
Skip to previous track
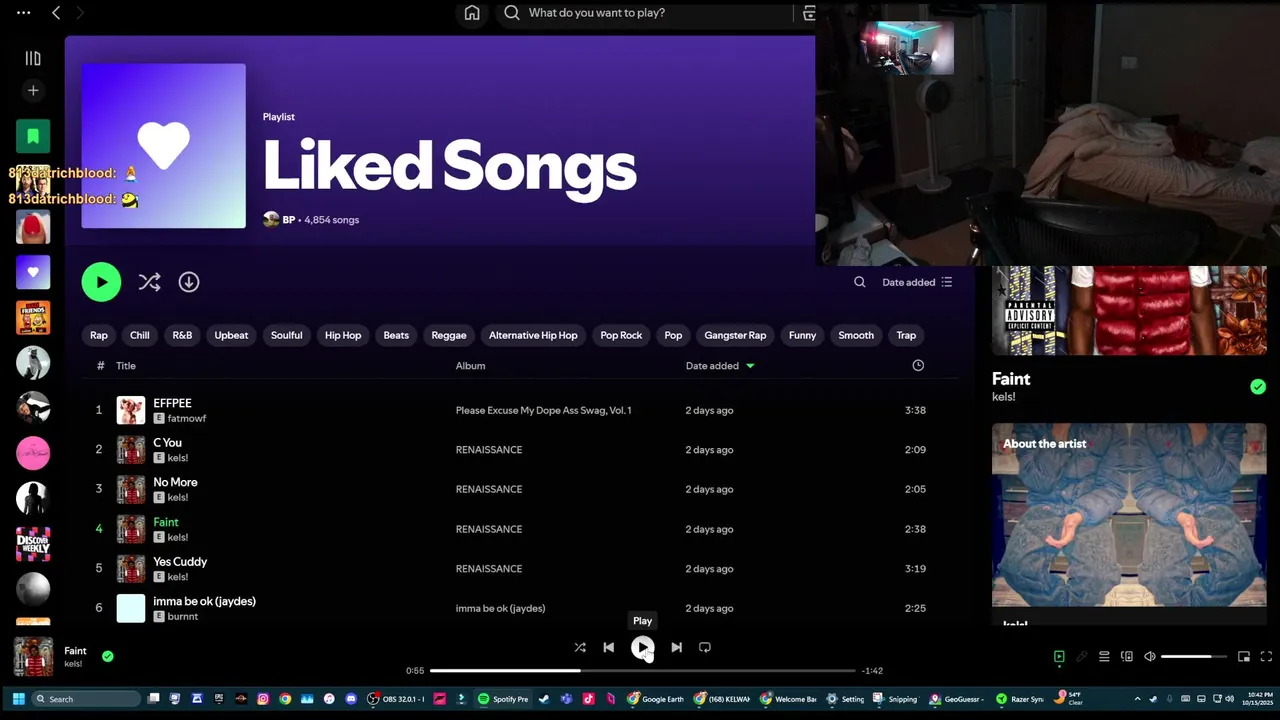[608, 648]
